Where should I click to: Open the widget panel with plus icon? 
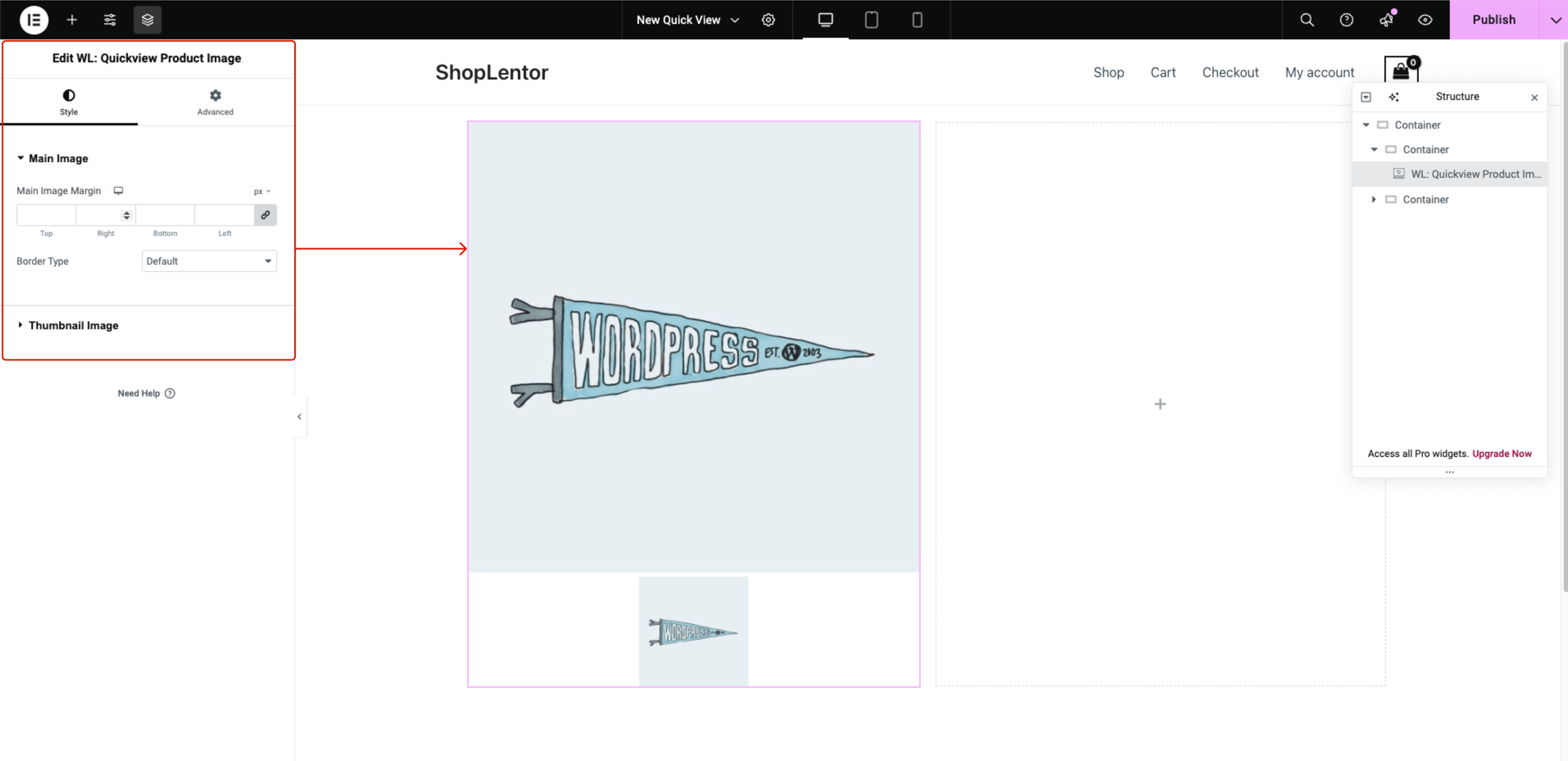[72, 20]
